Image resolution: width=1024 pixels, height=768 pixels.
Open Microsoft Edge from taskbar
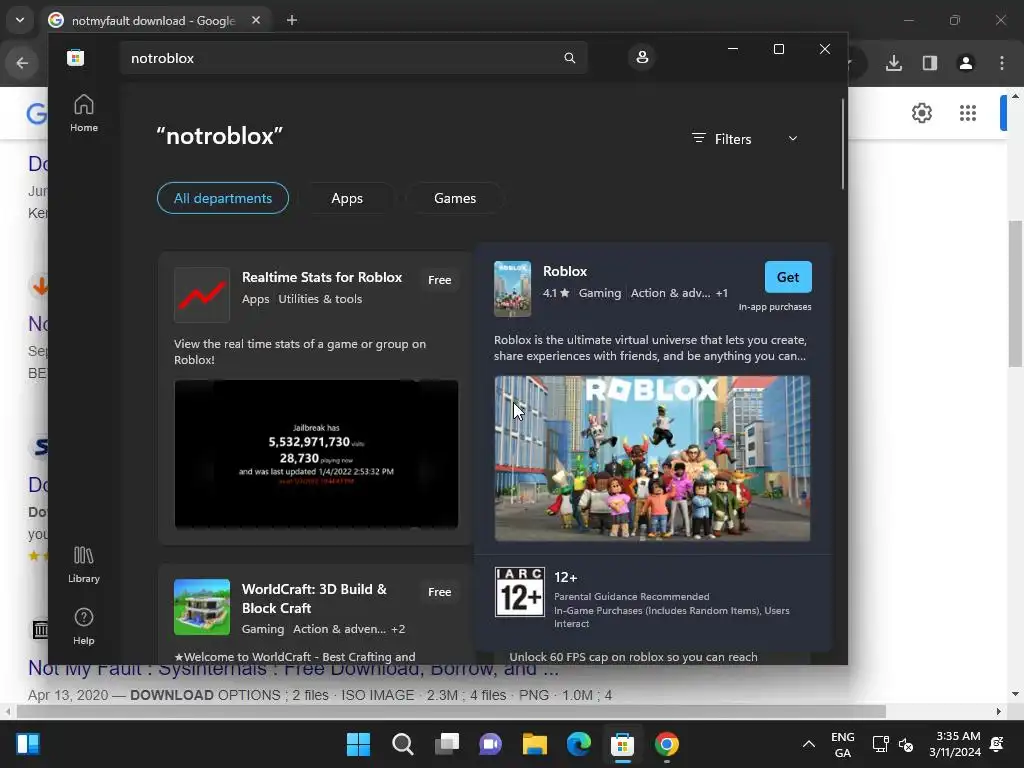click(579, 744)
